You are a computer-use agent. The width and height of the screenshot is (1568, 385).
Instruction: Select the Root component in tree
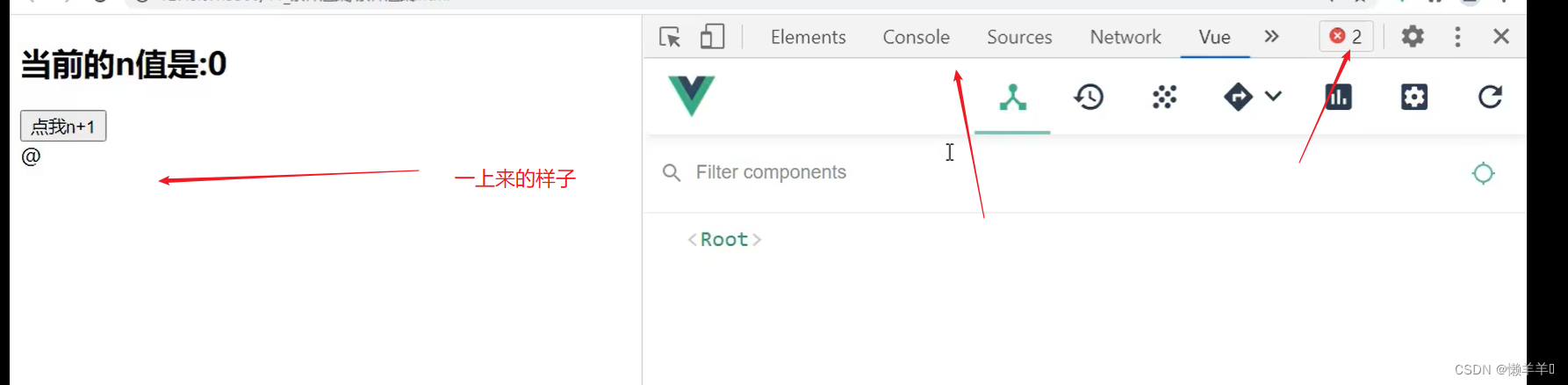click(724, 240)
